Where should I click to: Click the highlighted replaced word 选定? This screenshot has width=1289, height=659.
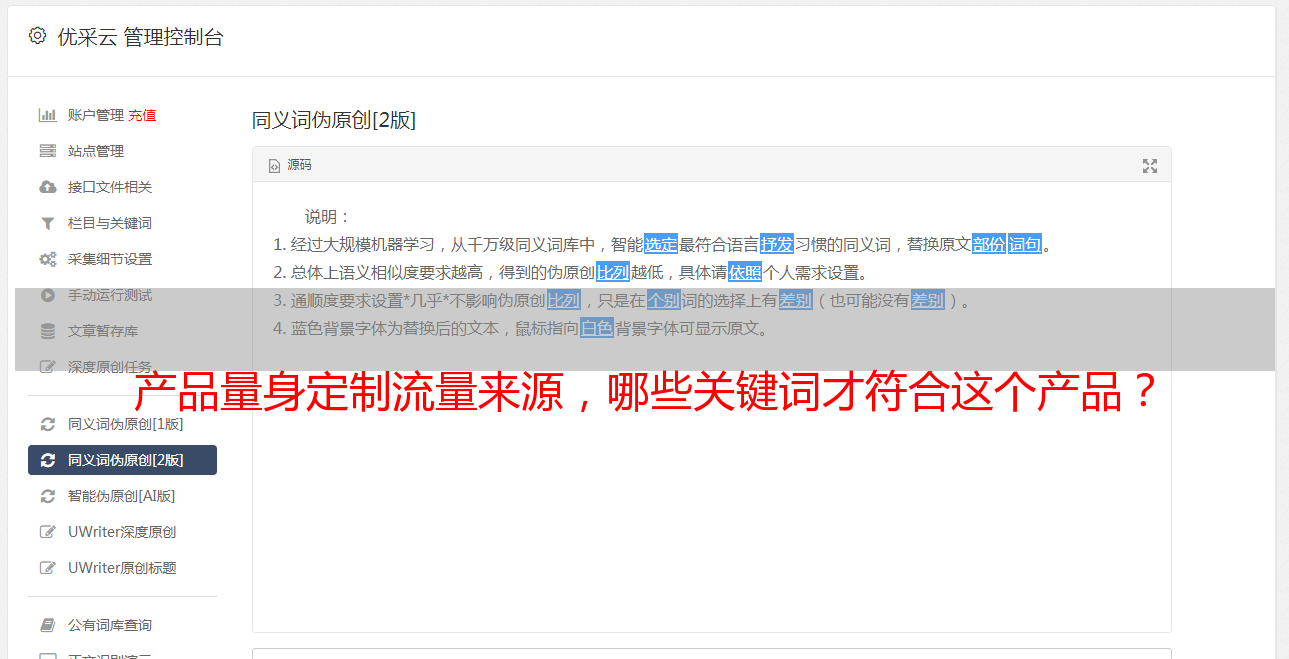point(661,244)
